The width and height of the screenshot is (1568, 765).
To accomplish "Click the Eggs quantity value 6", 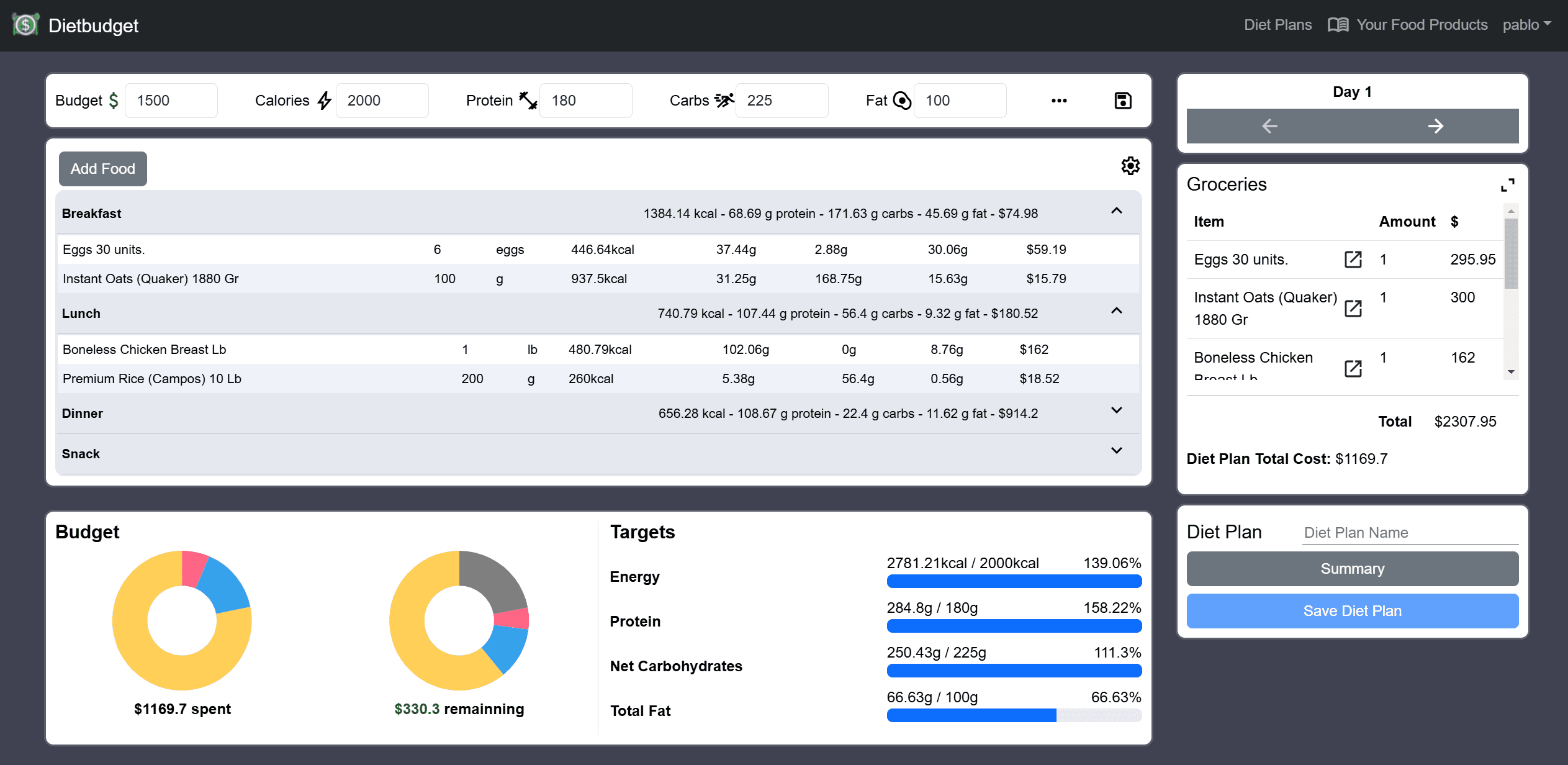I will tap(437, 250).
